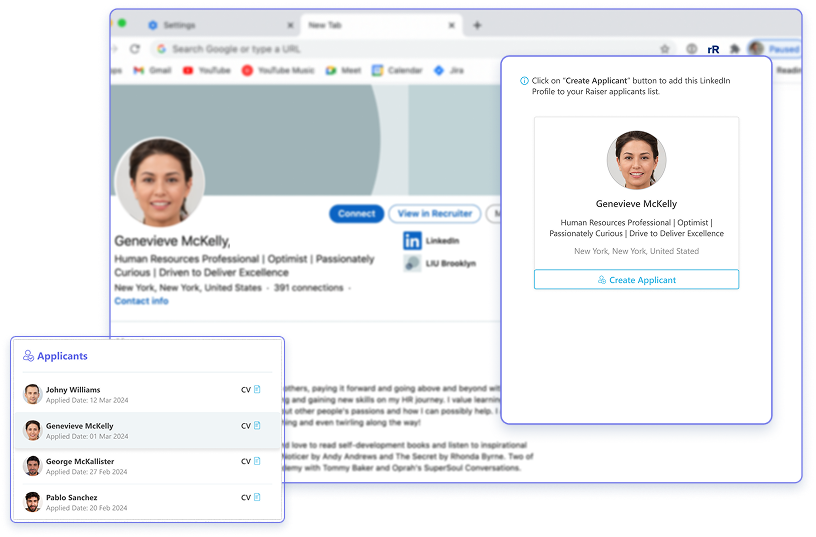
Task: Click the blue Connect button
Action: [x=356, y=213]
